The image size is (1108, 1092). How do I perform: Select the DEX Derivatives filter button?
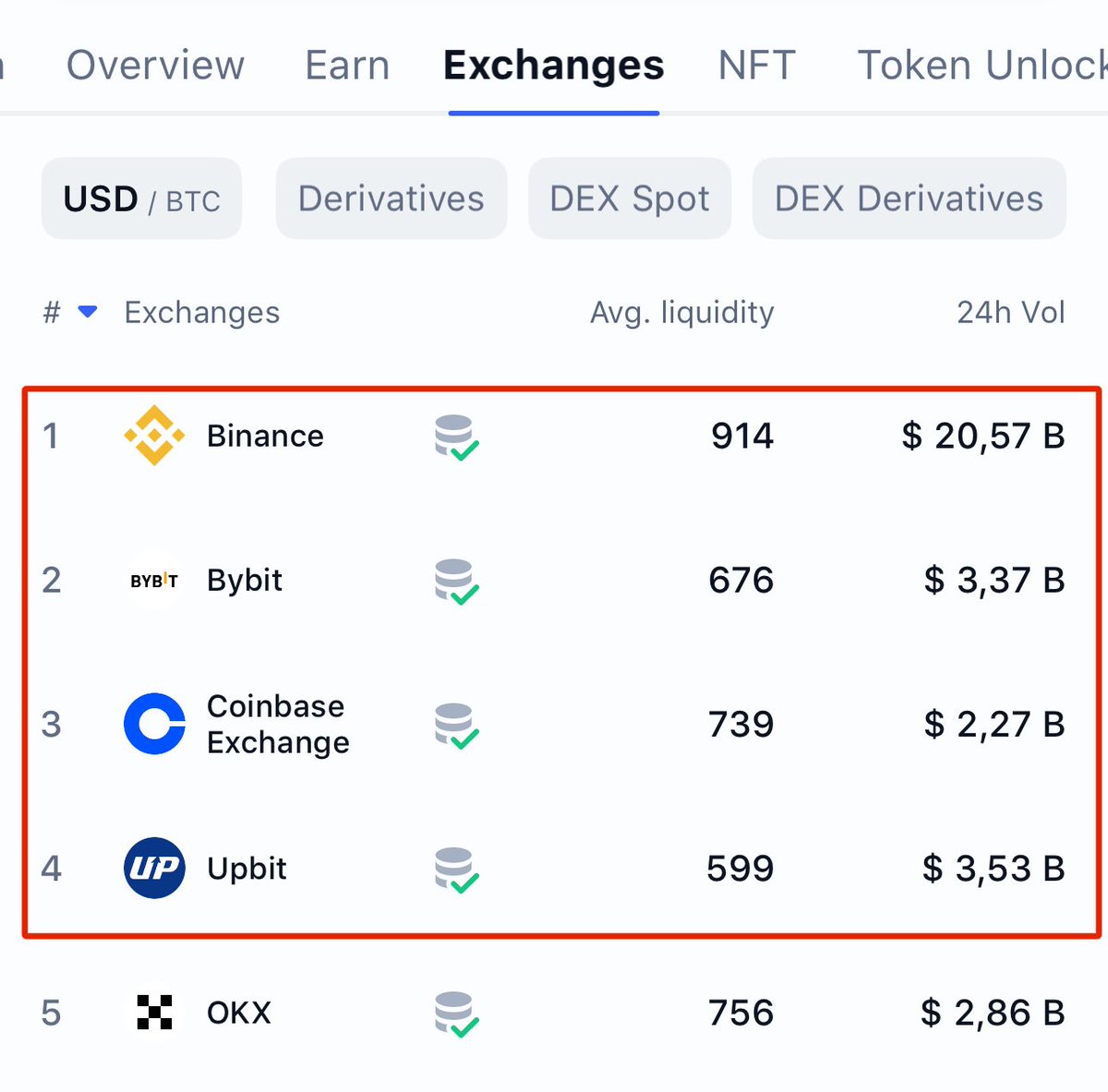(909, 198)
